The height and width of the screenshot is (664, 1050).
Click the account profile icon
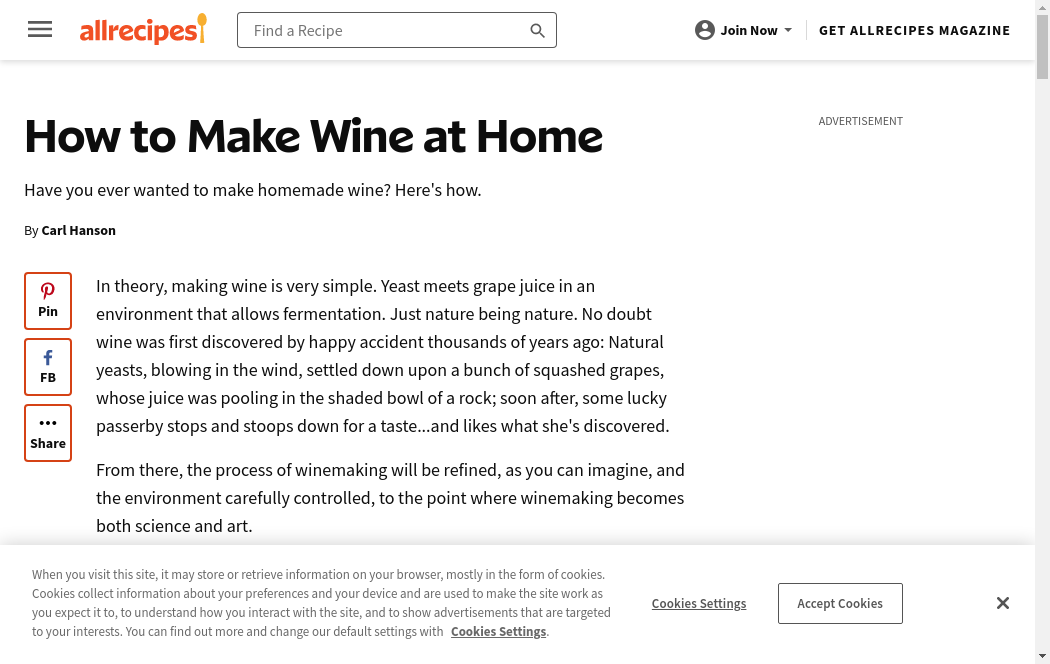[705, 30]
